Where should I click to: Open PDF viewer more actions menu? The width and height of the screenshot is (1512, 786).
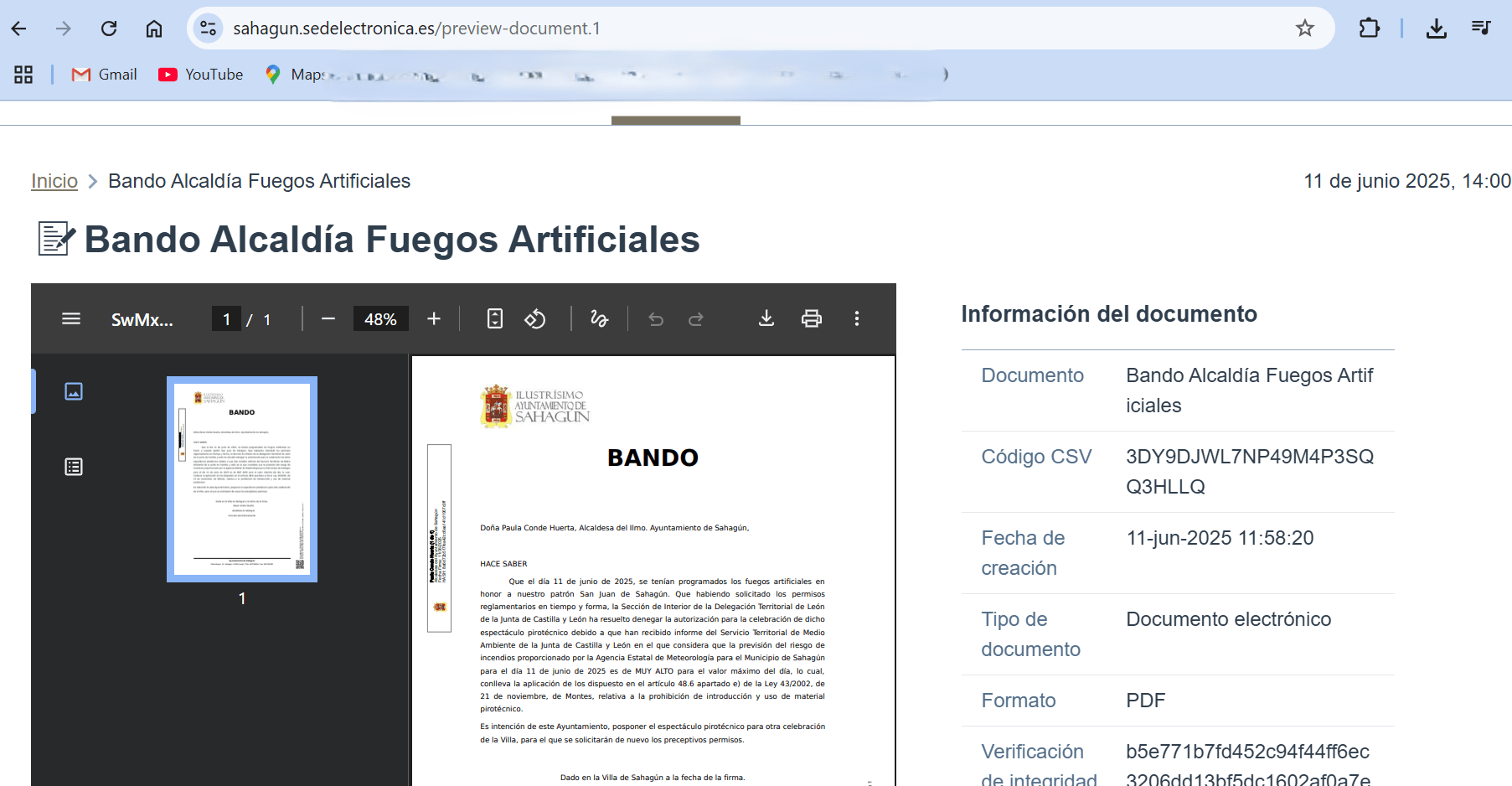(856, 318)
